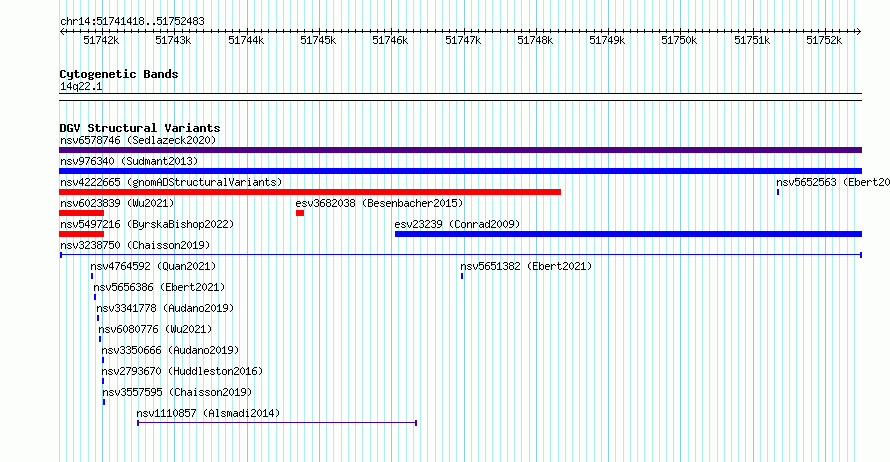Open the nsv5652563 Ebert label
Viewport: 890px width, 462px height.
pos(833,182)
